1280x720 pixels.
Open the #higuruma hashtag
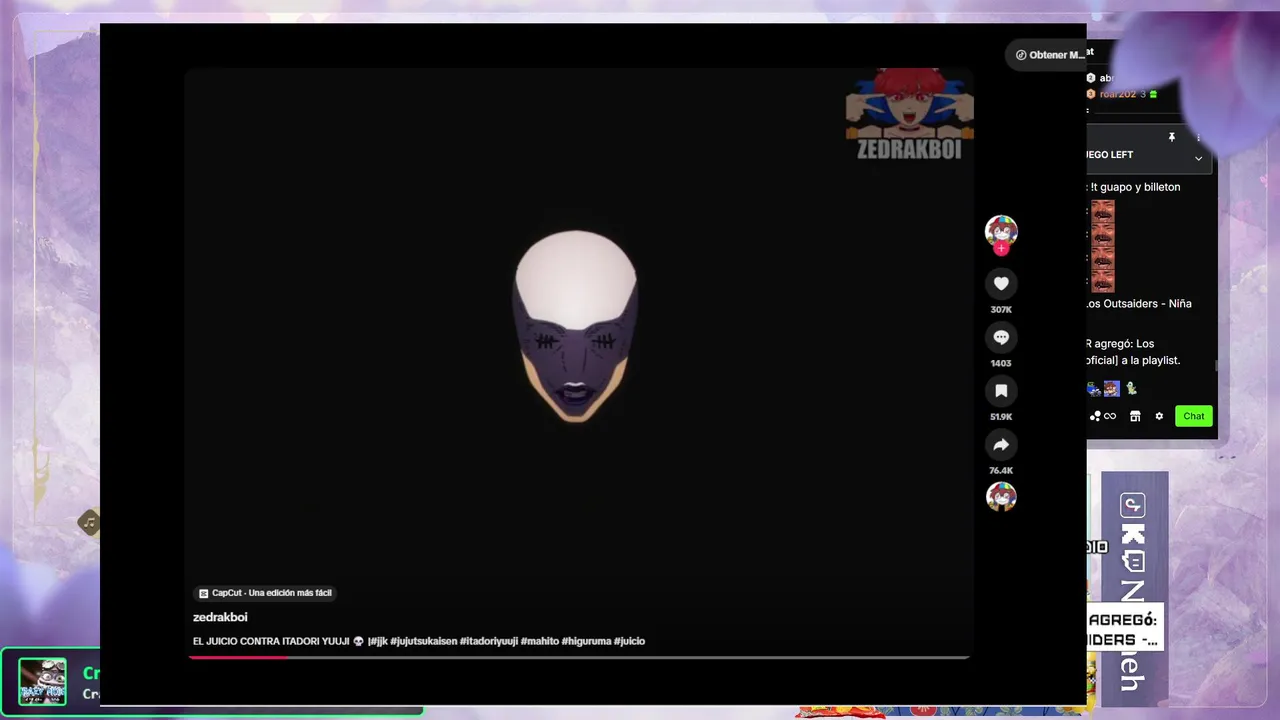pyautogui.click(x=586, y=641)
